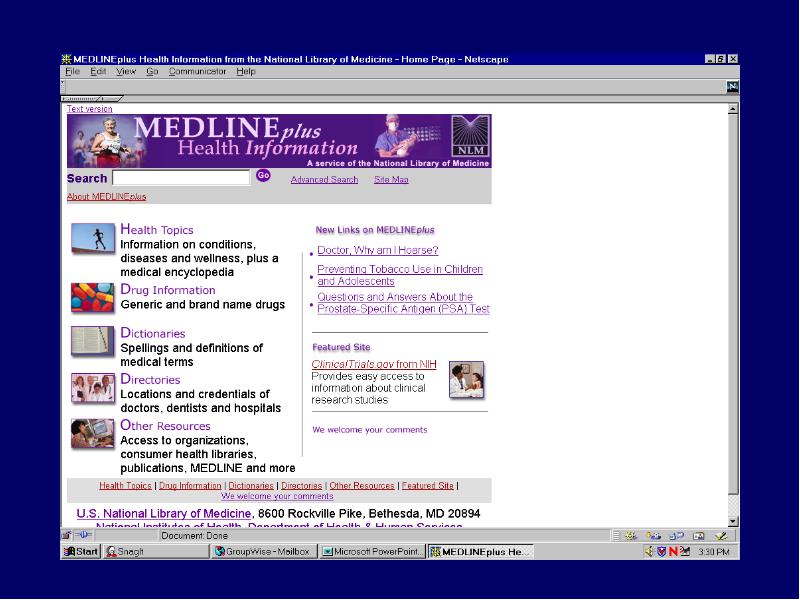
Task: Click footer Other Resources link
Action: pos(362,486)
